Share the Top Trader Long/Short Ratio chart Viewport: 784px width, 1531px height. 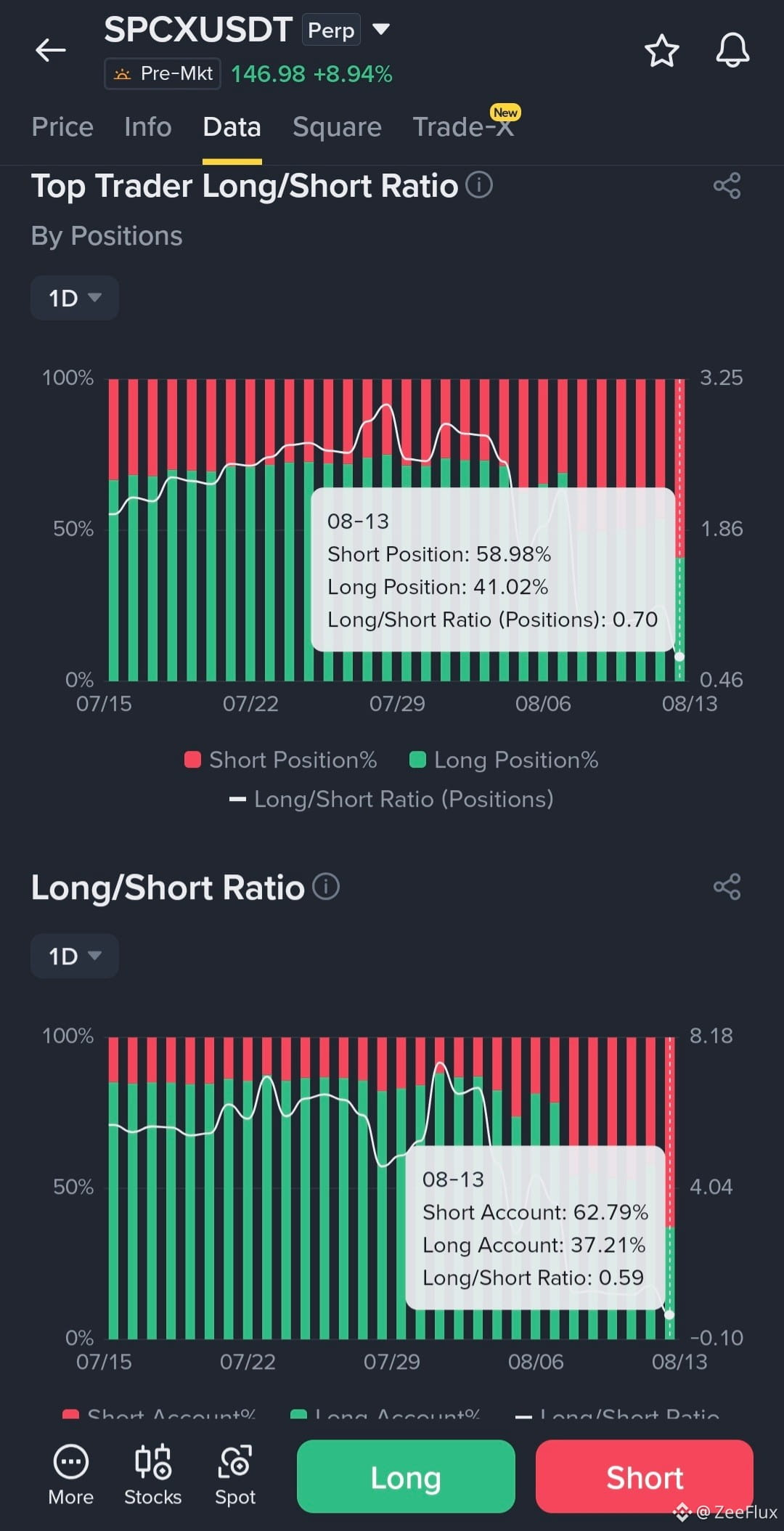click(x=727, y=186)
